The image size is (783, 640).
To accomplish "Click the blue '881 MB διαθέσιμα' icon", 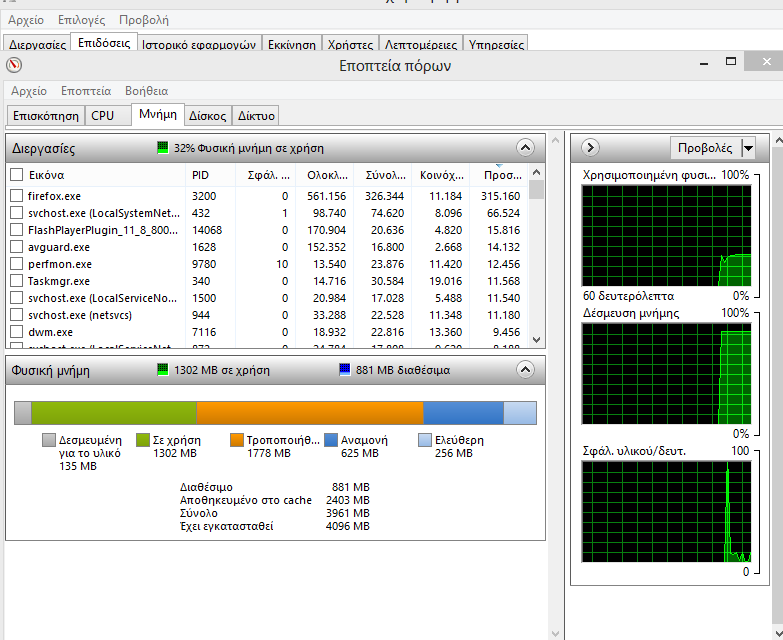I will [345, 370].
